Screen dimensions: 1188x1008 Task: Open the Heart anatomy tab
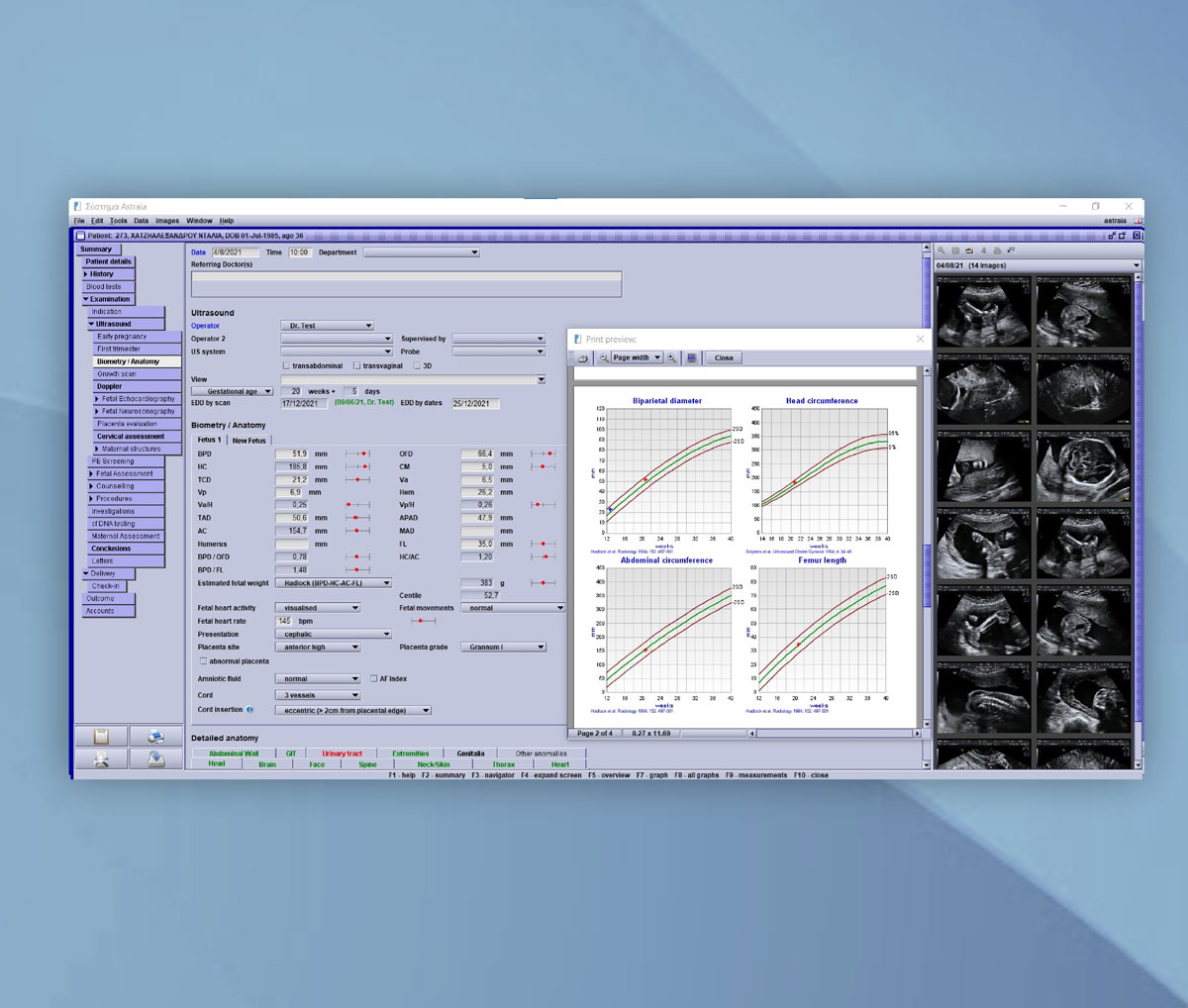560,764
